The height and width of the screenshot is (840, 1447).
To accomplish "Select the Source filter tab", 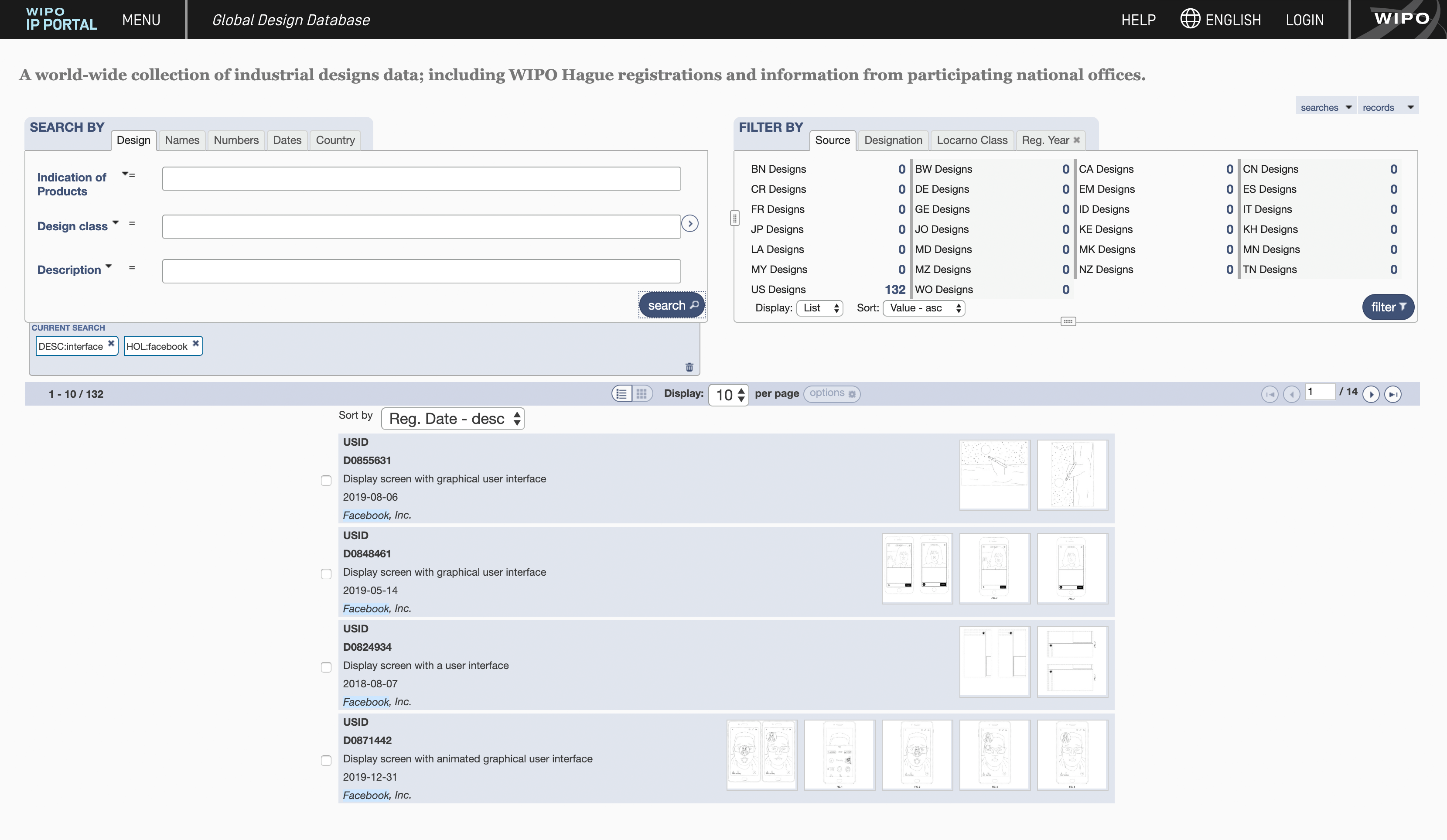I will (832, 140).
